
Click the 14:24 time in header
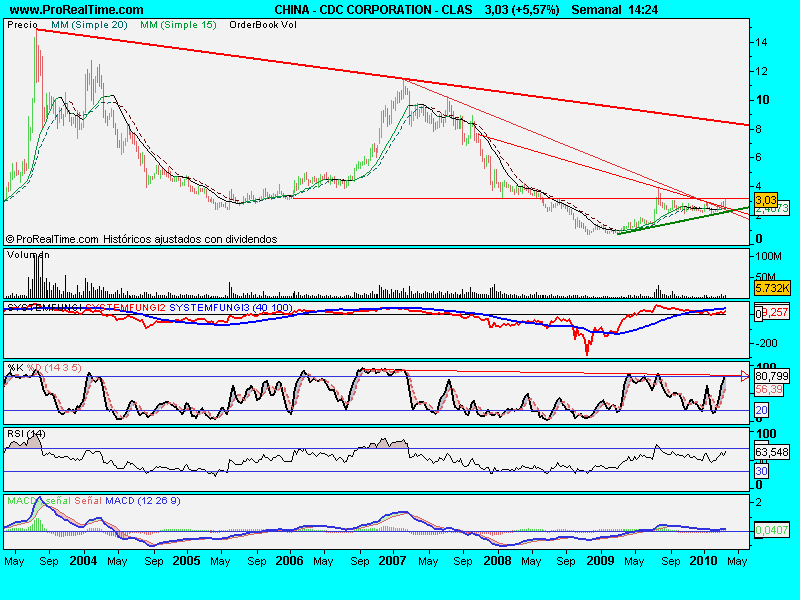(643, 10)
